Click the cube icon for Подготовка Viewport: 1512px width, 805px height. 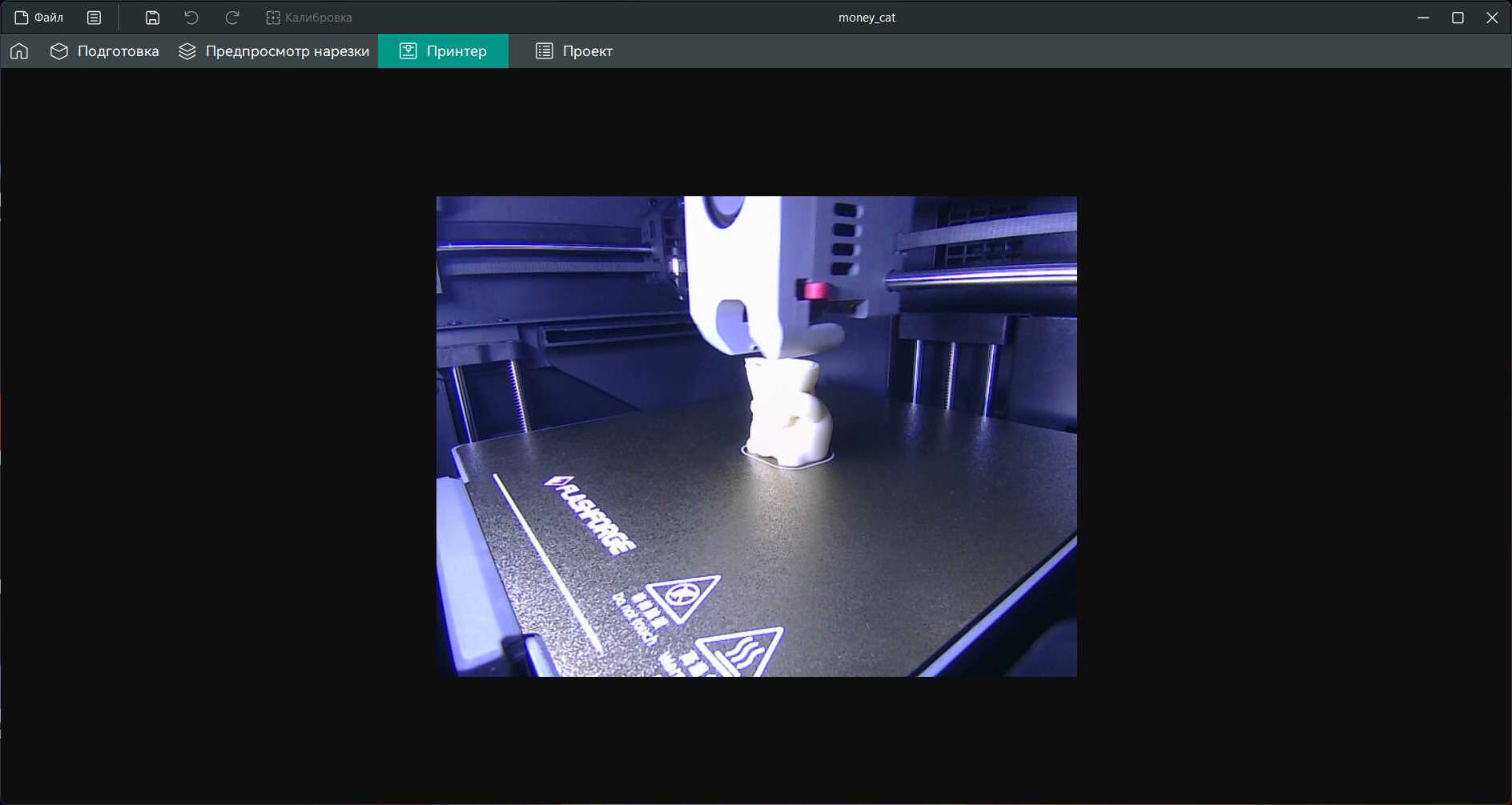click(x=59, y=51)
